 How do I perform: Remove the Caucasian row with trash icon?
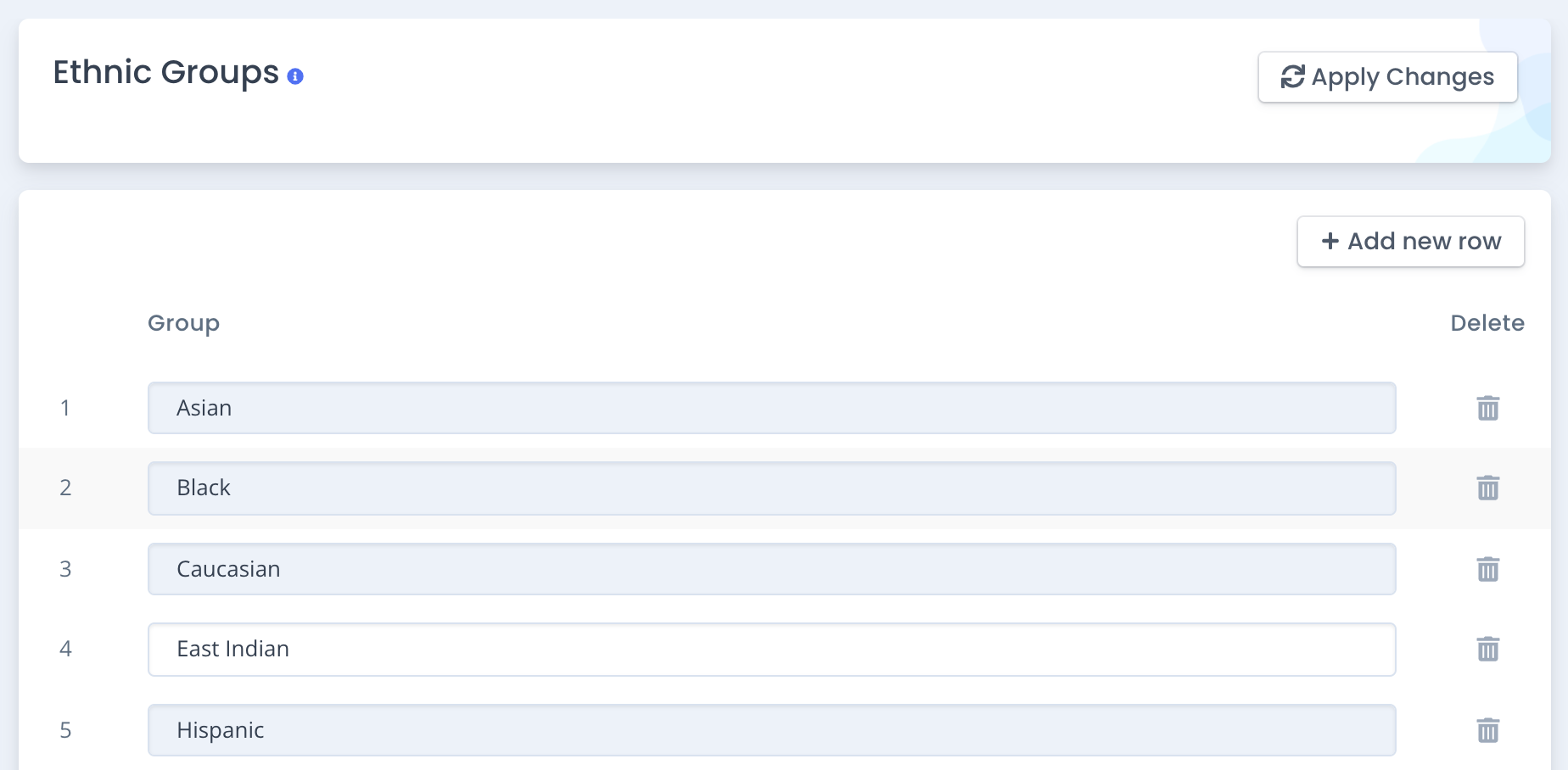pos(1488,569)
